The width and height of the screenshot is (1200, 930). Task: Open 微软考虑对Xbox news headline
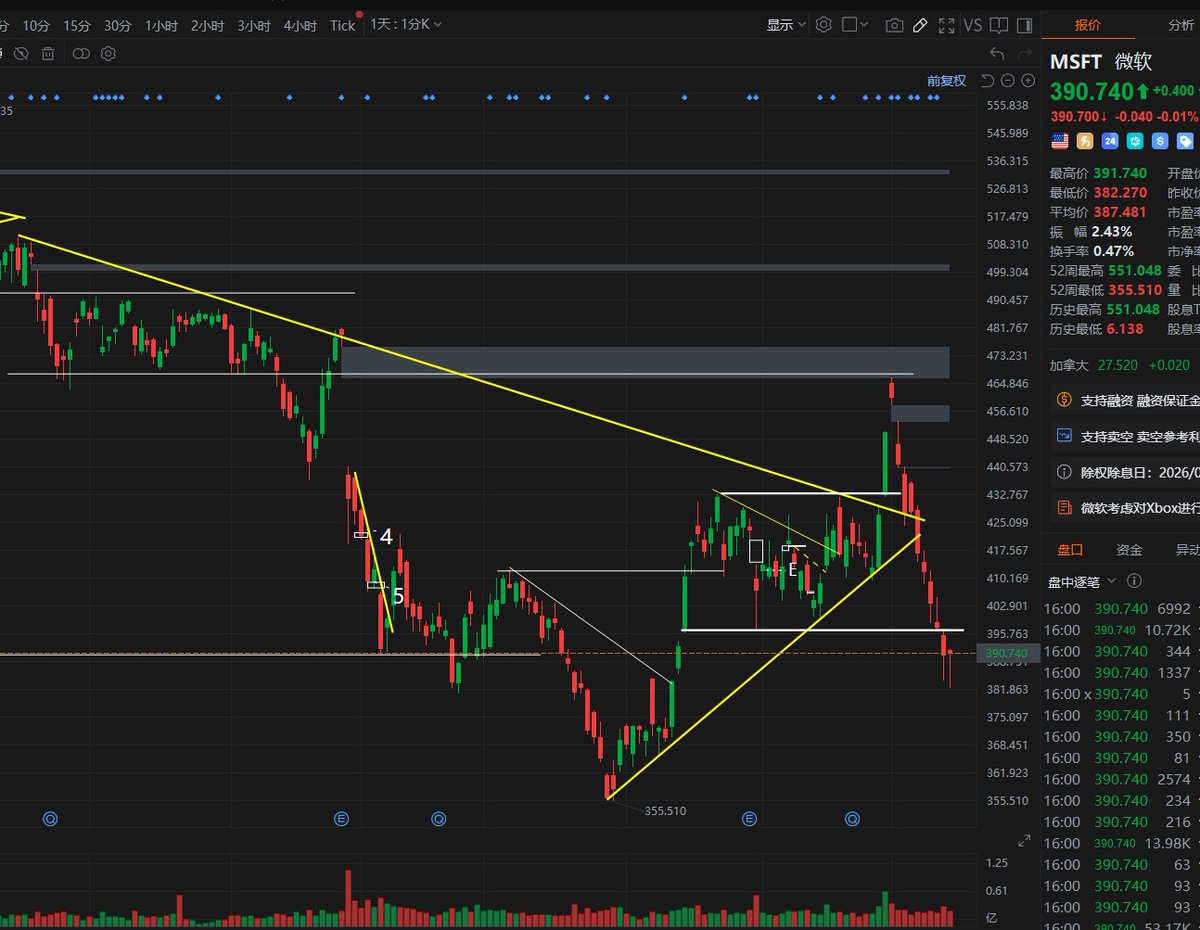[1127, 508]
